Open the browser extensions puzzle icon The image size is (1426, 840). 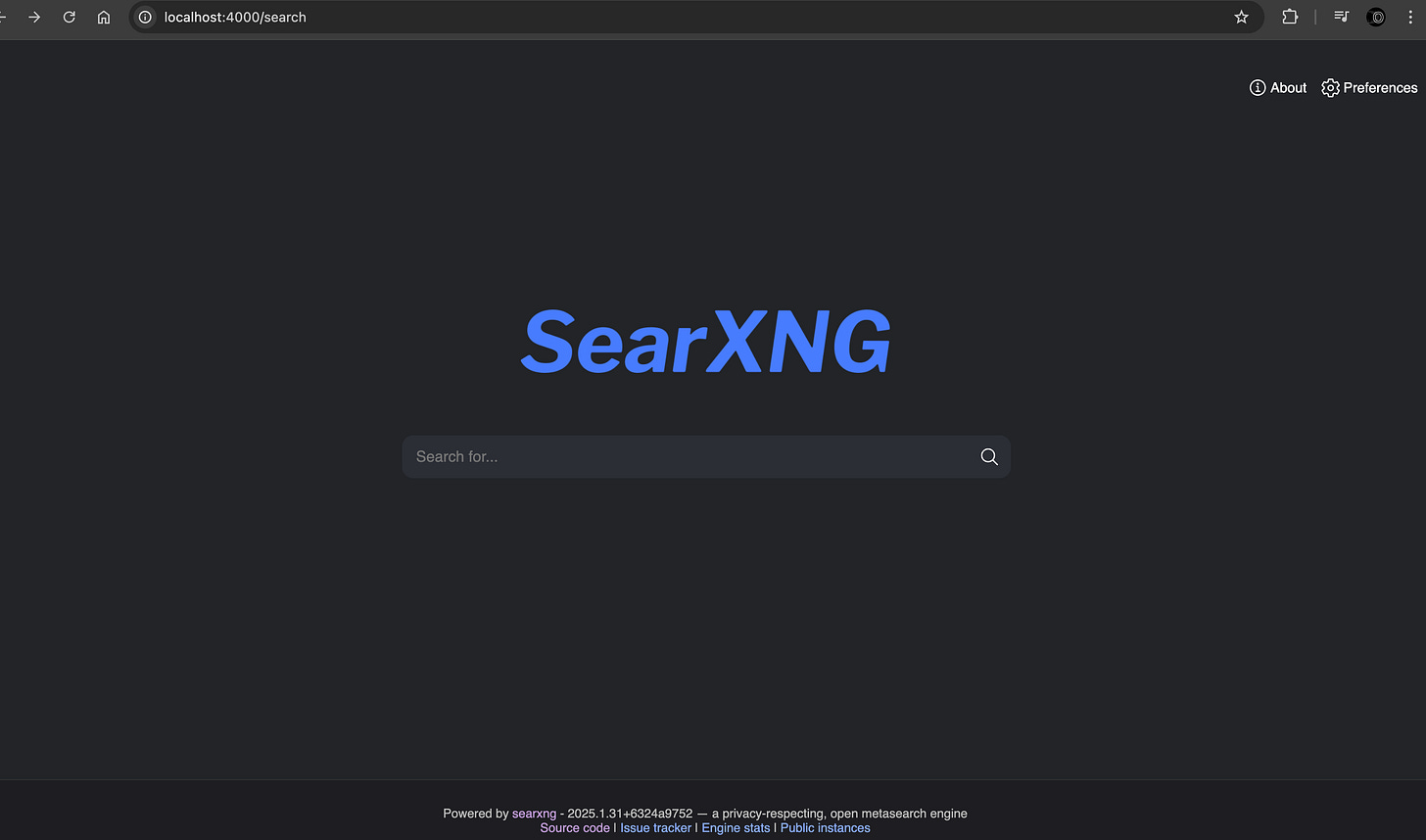pyautogui.click(x=1290, y=18)
